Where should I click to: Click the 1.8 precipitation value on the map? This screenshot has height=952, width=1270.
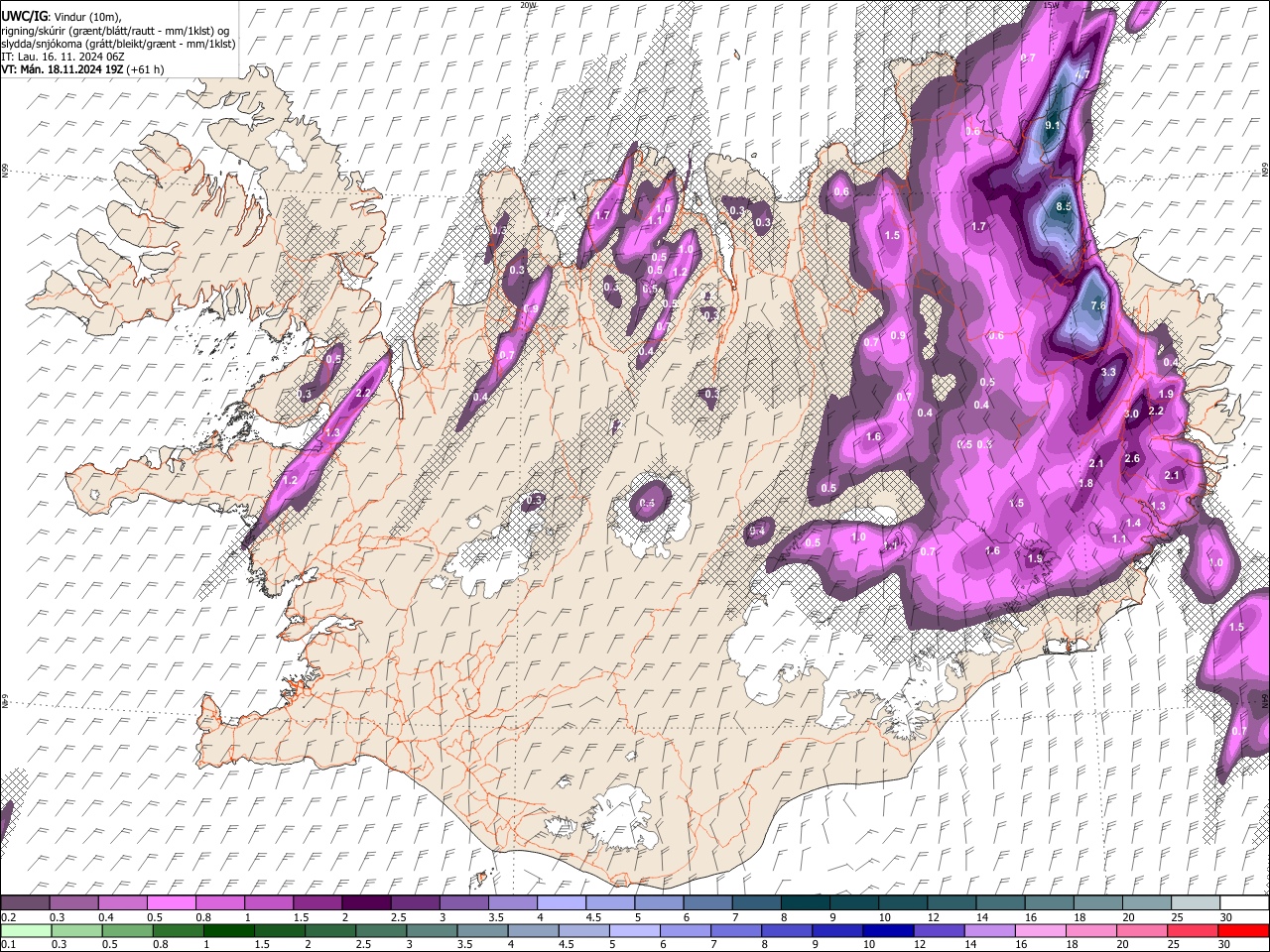(1085, 484)
